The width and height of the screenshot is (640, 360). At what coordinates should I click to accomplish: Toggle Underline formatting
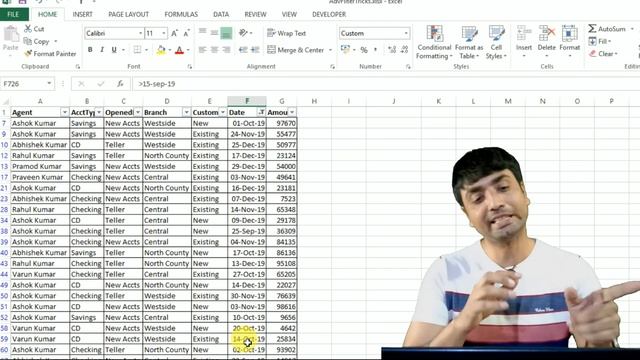click(x=114, y=50)
